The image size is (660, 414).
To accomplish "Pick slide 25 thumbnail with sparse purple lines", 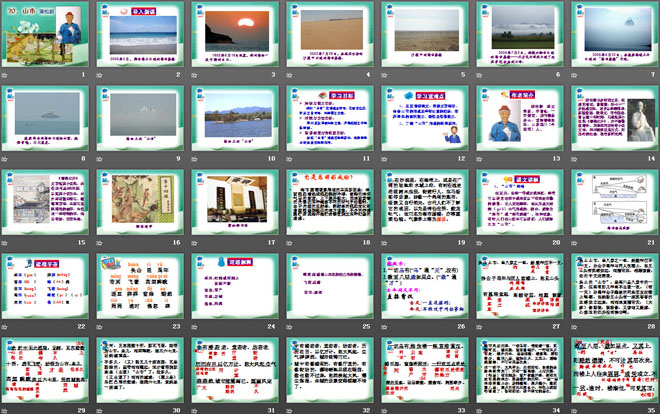I will [x=330, y=287].
